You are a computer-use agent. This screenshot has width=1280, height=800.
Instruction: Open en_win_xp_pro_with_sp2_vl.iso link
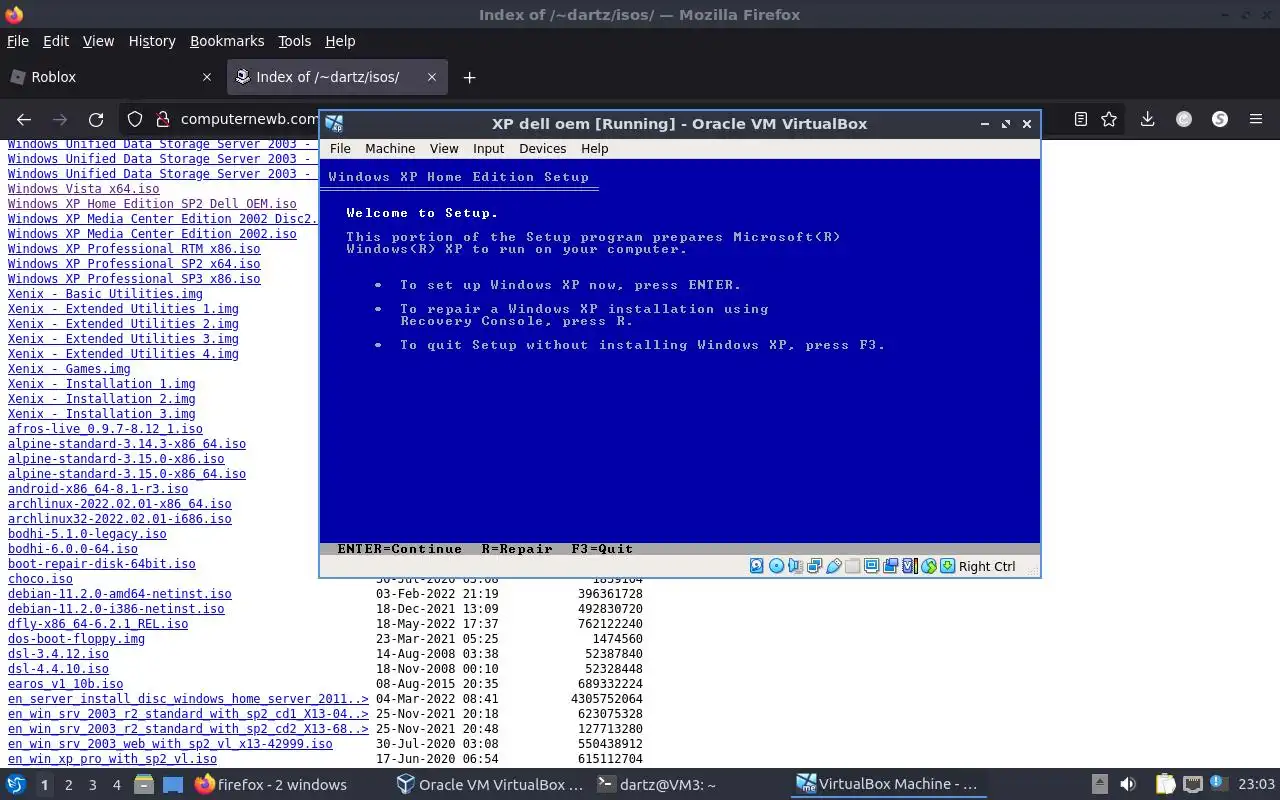[x=112, y=759]
